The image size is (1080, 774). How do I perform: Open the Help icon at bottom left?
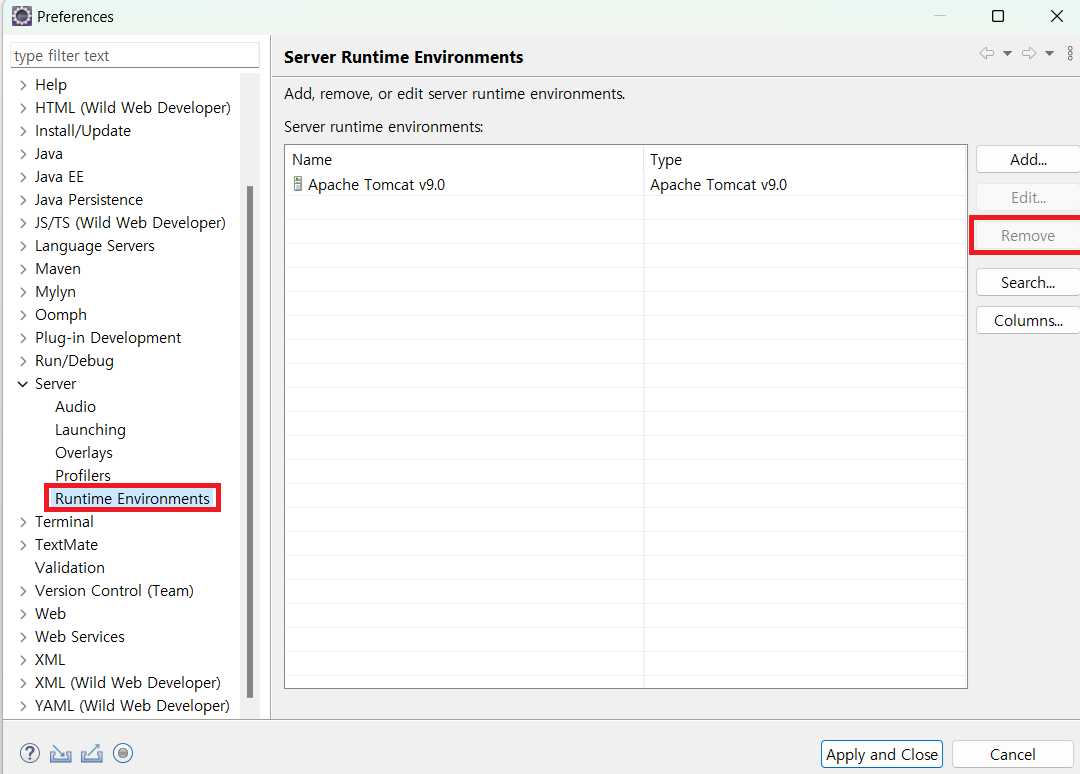(30, 753)
